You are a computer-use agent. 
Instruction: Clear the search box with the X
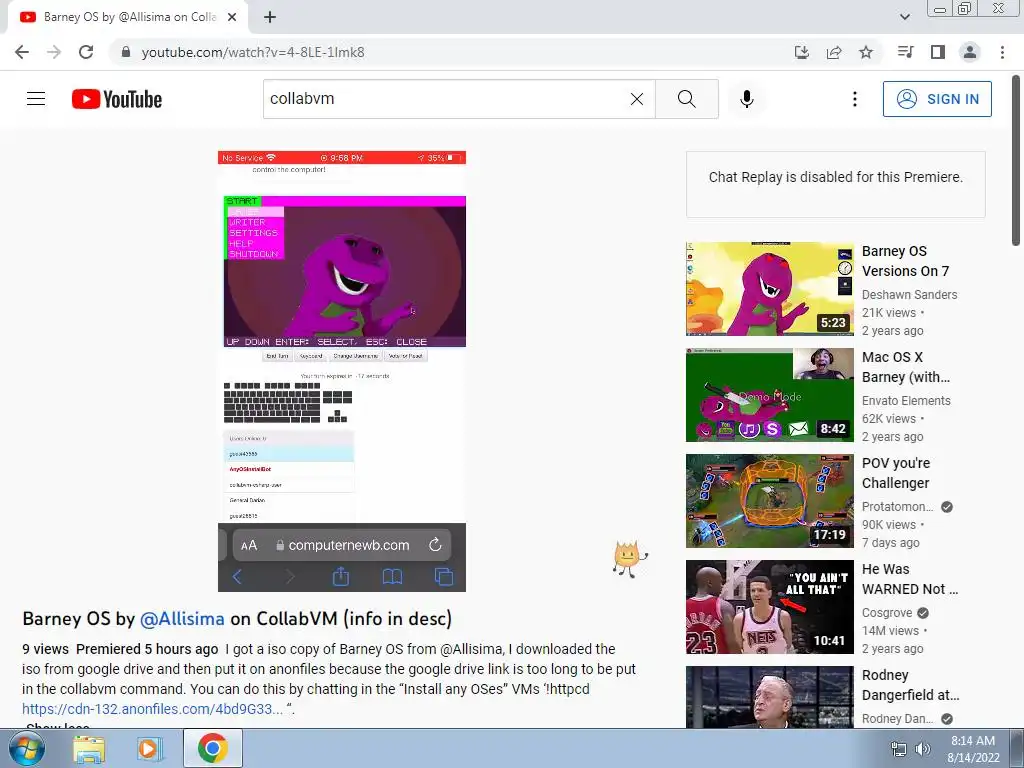637,99
